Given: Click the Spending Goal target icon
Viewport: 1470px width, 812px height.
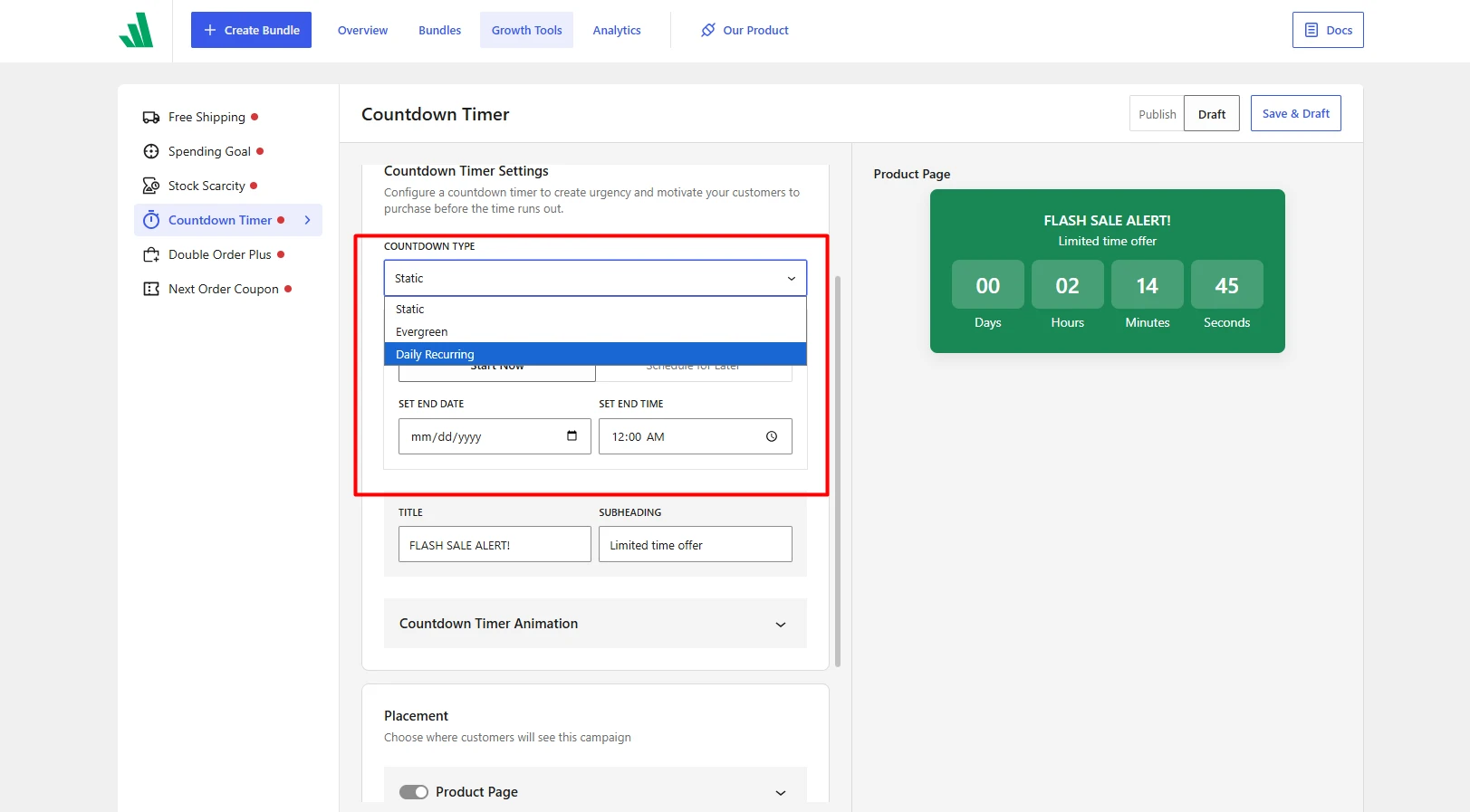Looking at the screenshot, I should 151,151.
